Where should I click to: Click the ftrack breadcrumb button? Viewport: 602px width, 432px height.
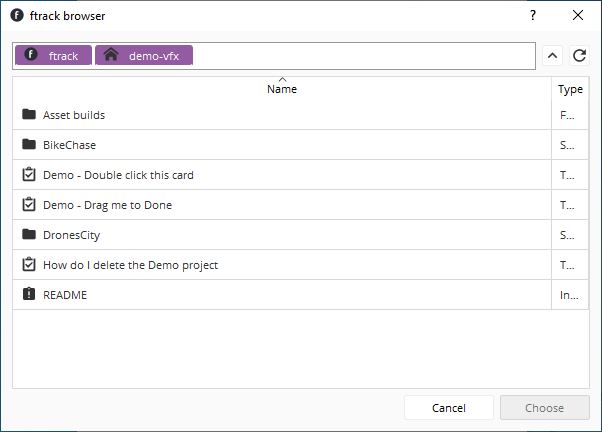[x=53, y=55]
